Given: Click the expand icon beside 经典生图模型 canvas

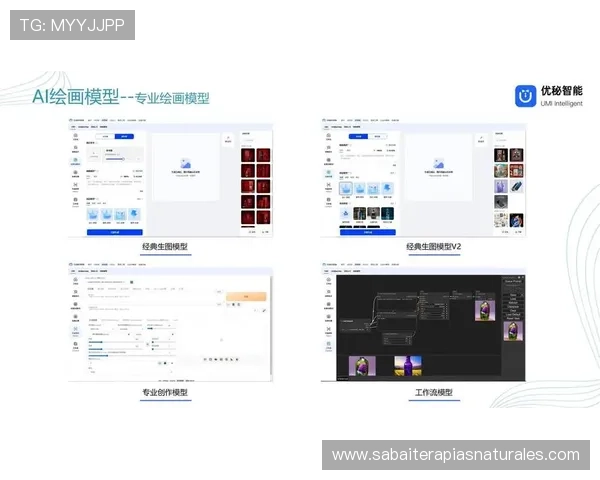Looking at the screenshot, I should (228, 139).
